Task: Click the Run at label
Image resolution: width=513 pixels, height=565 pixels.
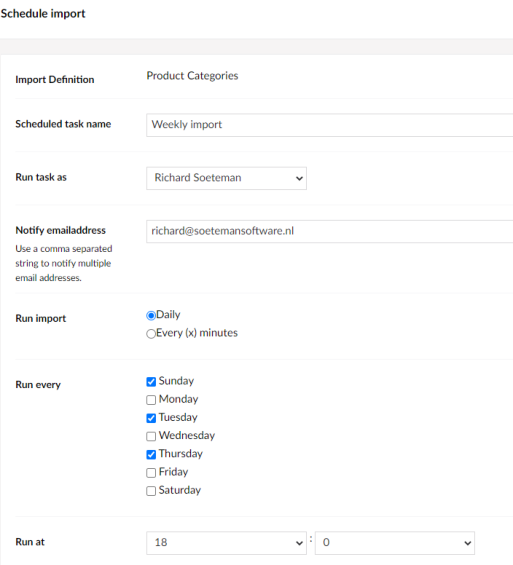Action: [30, 542]
